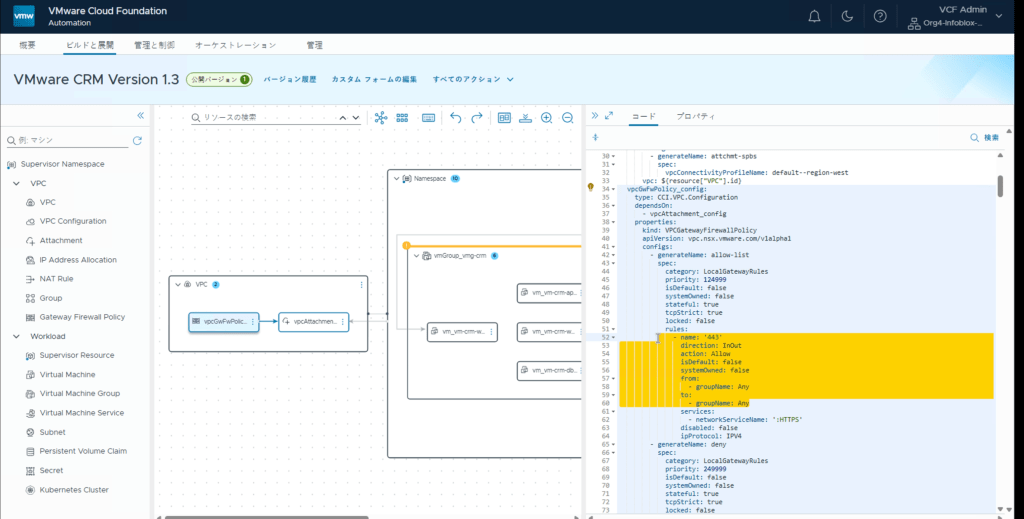
Task: Collapse the VPC tree section
Action: 16,183
